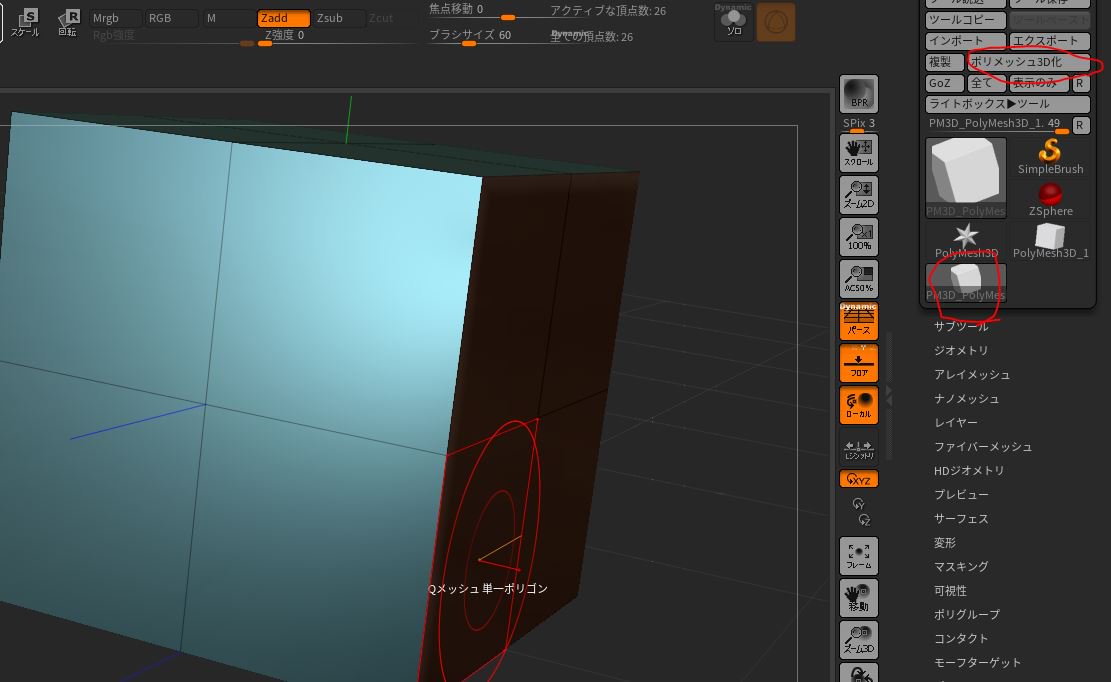Screen dimensions: 1111x682
Task: Open the コンタクト (Contact) section
Action: click(961, 639)
